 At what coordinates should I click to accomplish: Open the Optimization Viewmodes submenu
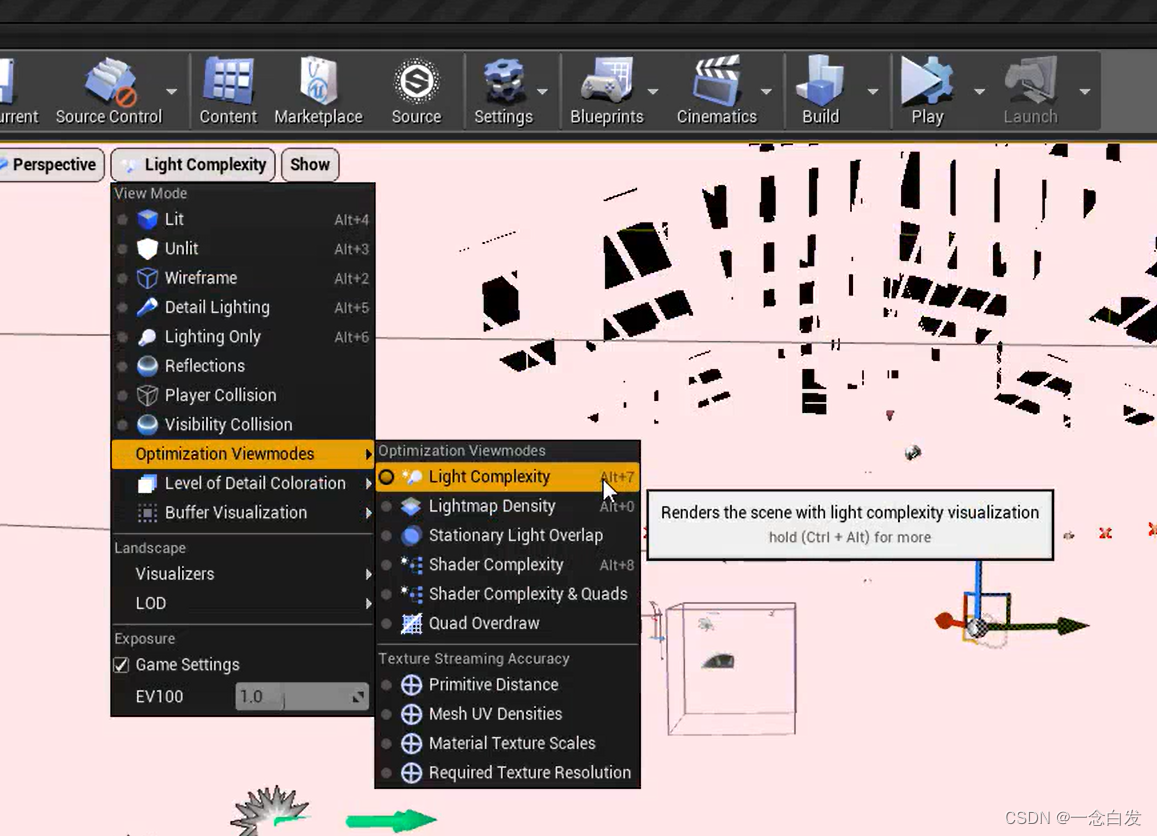pos(243,454)
